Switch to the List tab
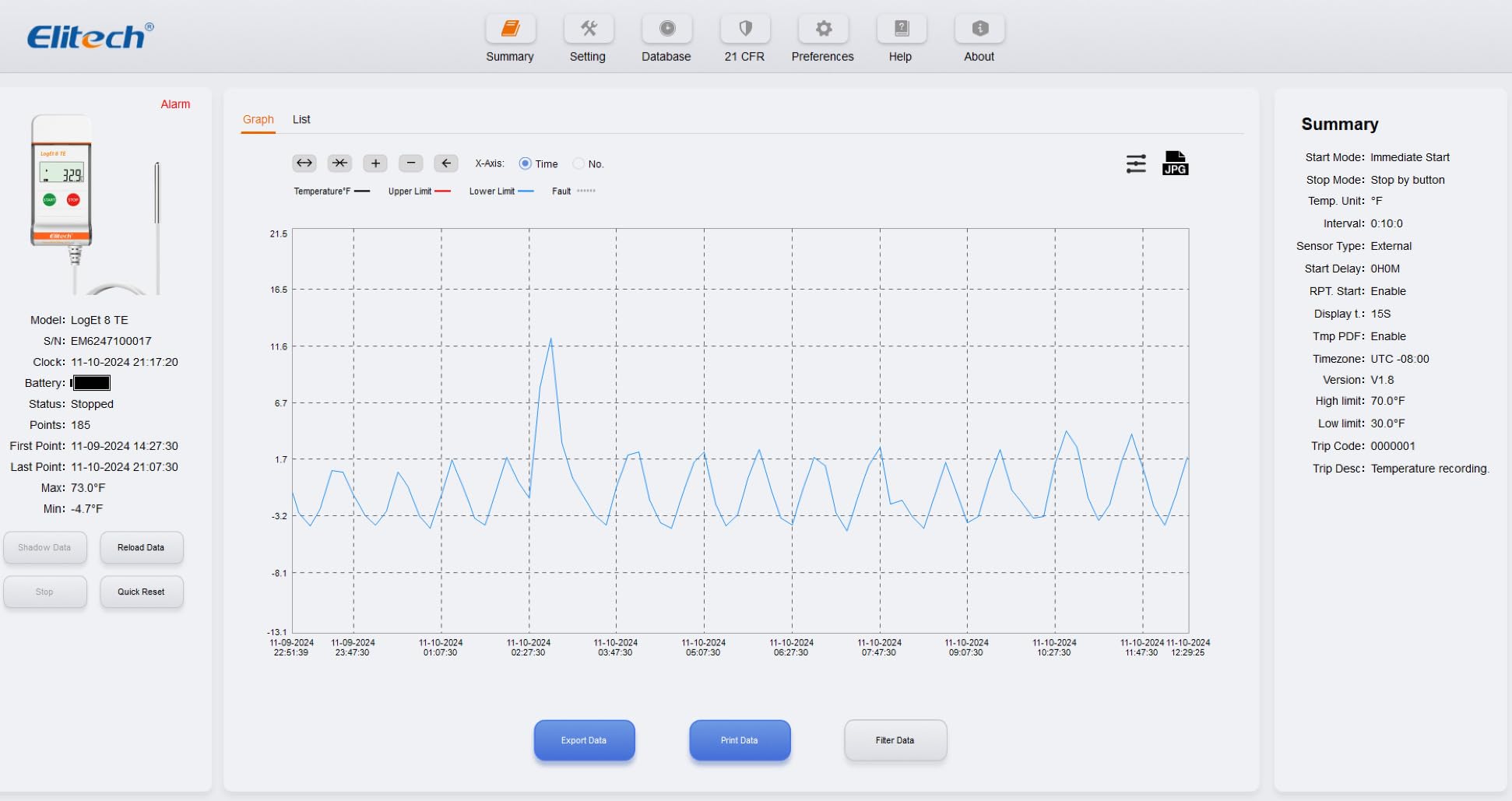The width and height of the screenshot is (1512, 801). [x=301, y=120]
